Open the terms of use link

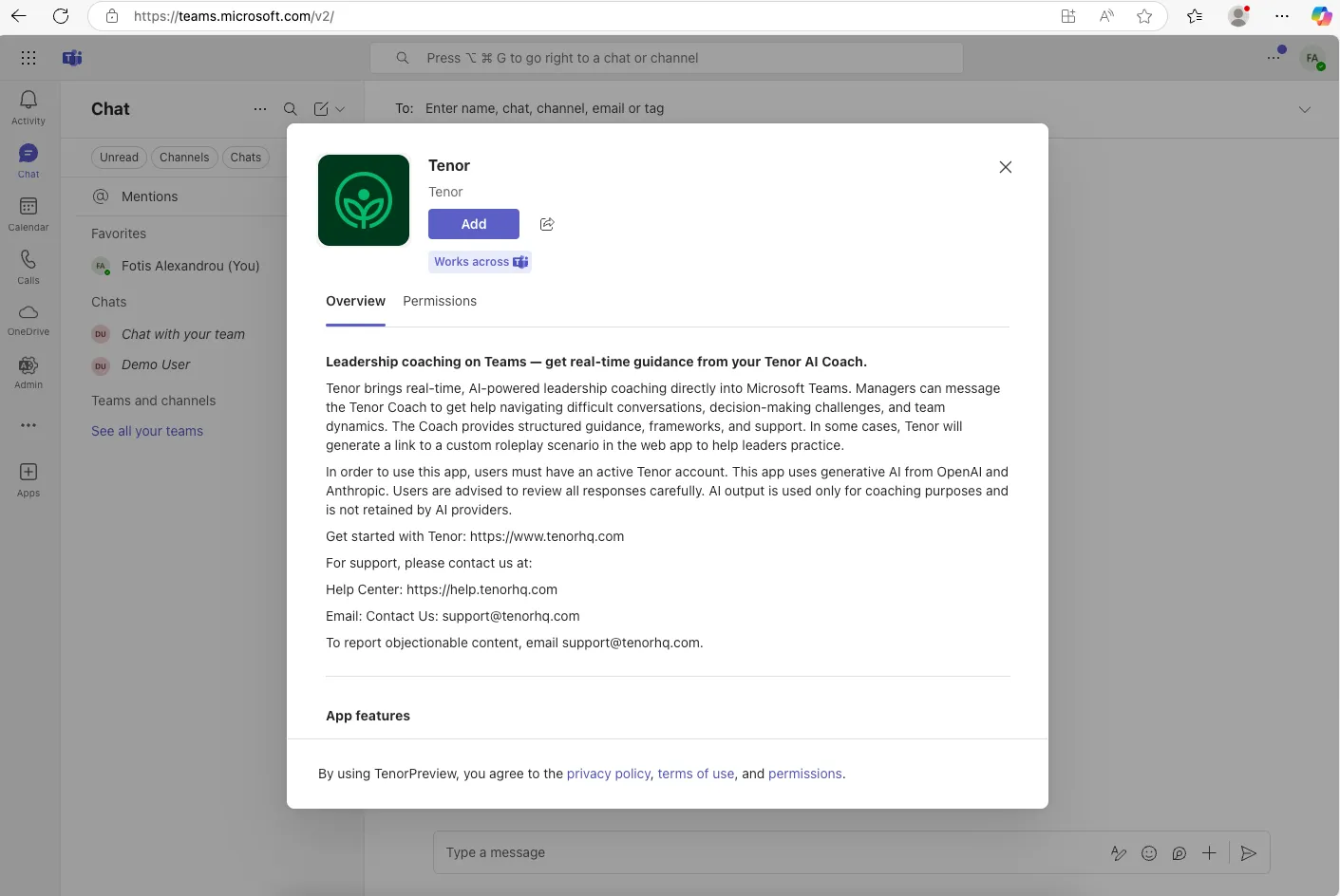[696, 774]
